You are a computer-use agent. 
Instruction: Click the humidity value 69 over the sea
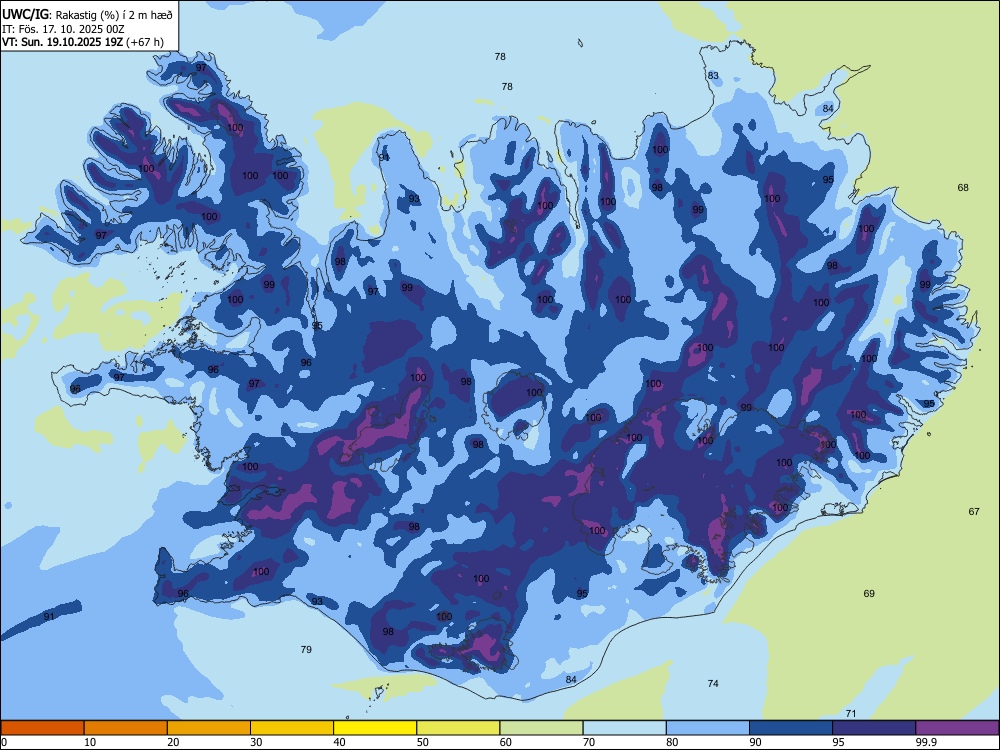(x=869, y=594)
